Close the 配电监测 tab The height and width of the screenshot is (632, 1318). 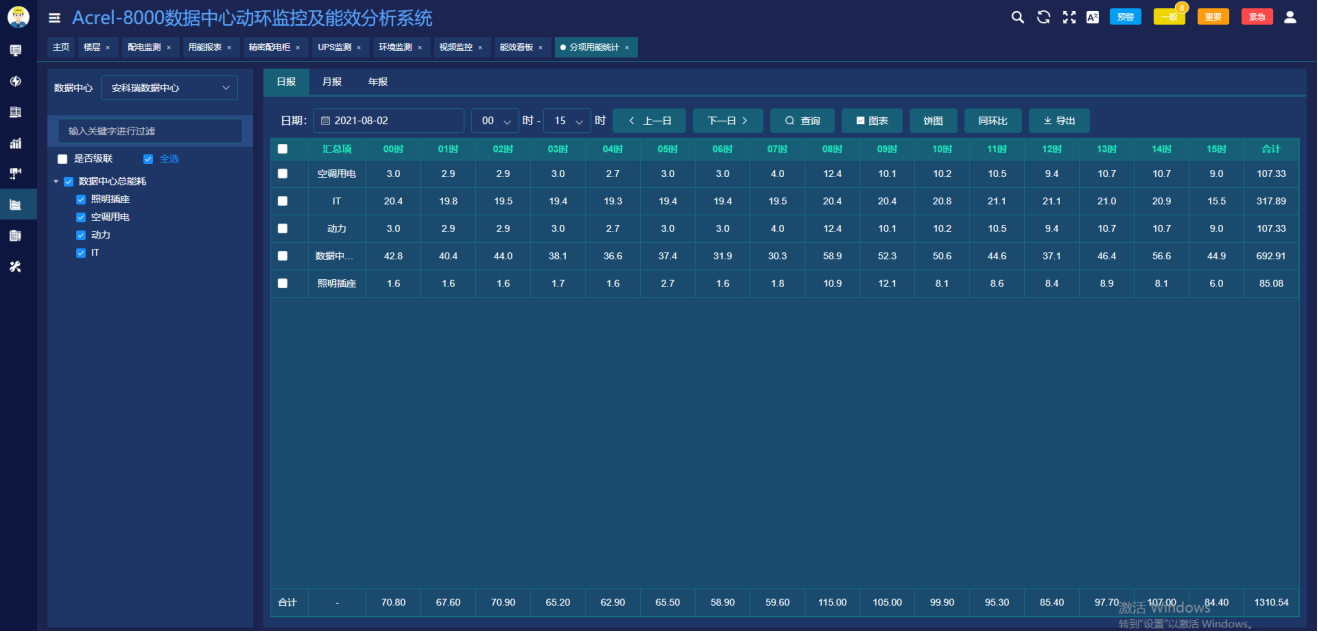coord(169,48)
